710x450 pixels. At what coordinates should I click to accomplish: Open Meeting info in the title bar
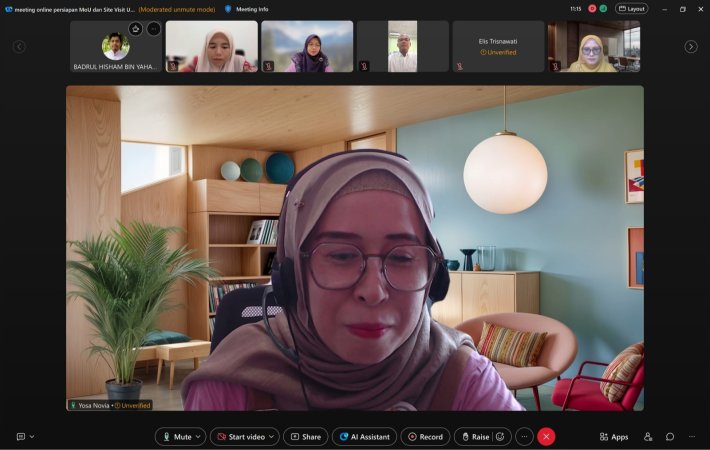click(x=246, y=9)
